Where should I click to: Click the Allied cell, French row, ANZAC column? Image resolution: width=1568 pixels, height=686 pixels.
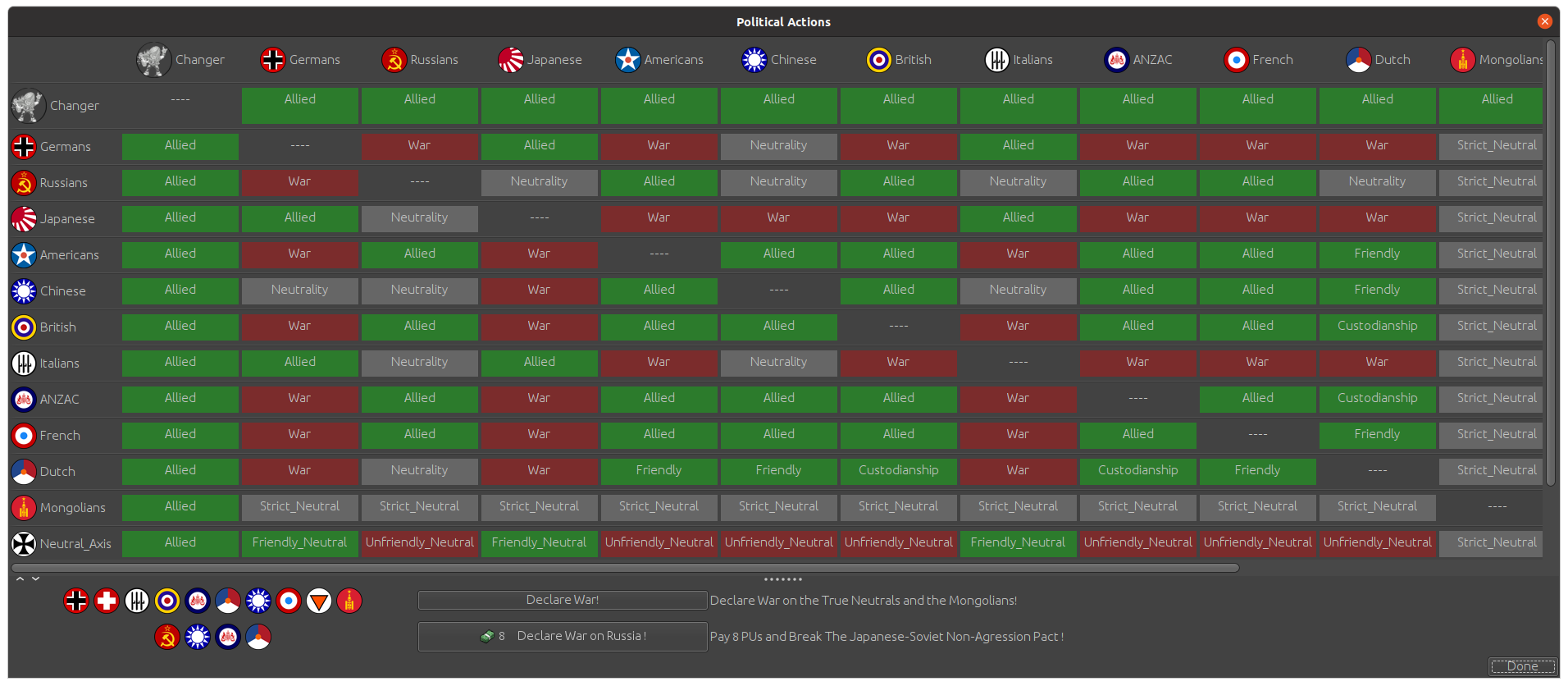pyautogui.click(x=1138, y=435)
